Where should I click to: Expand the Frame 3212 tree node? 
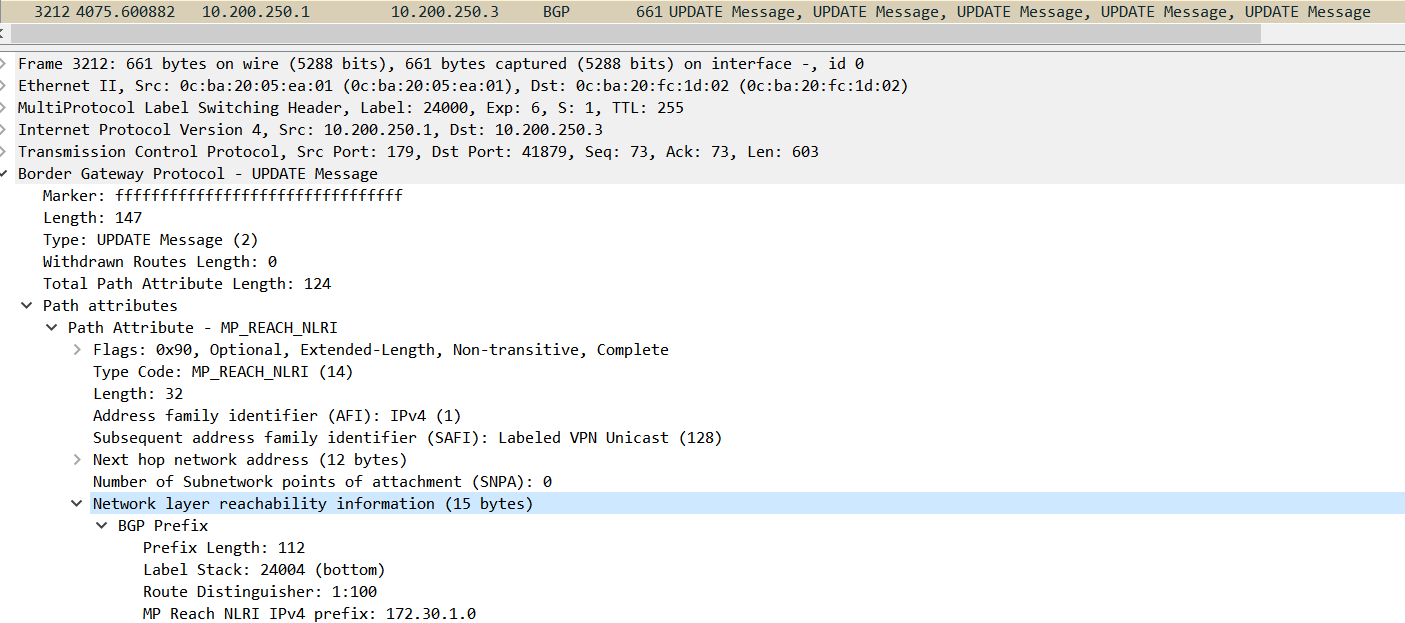pyautogui.click(x=5, y=64)
